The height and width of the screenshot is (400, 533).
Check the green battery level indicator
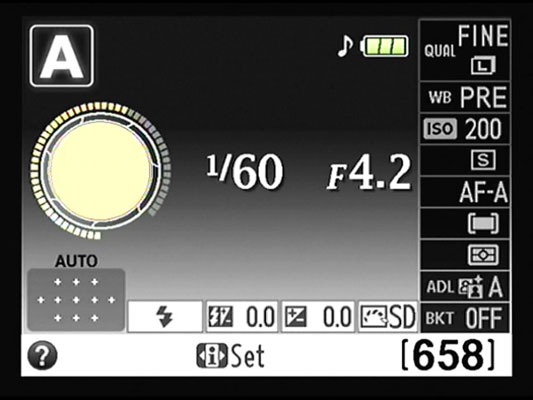[384, 46]
